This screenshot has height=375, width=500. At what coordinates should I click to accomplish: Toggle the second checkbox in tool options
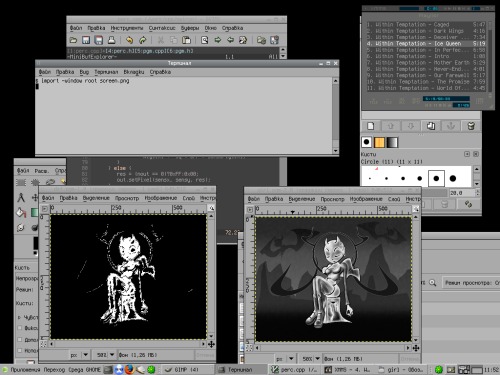pos(20,340)
